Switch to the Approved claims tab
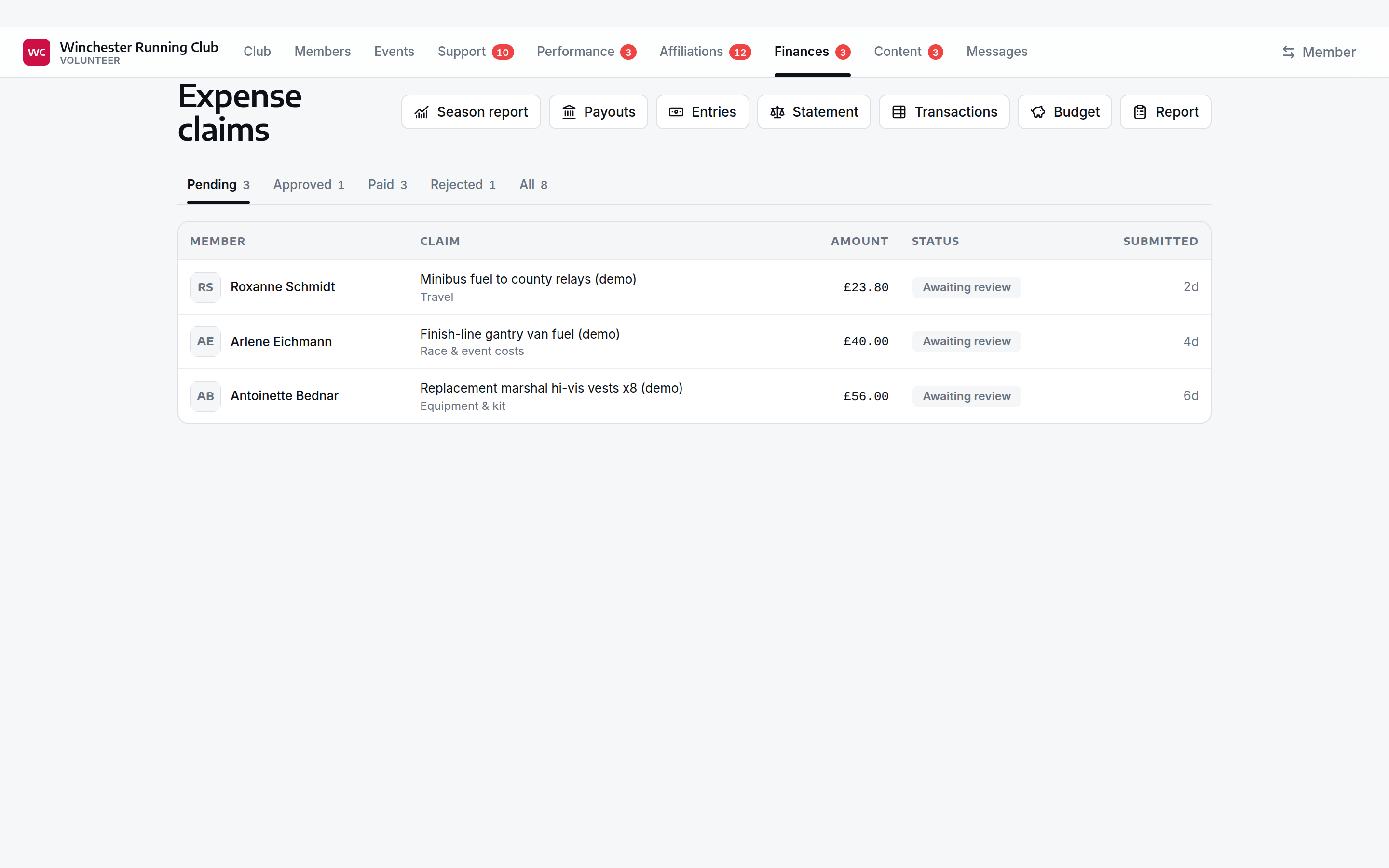The width and height of the screenshot is (1389, 868). tap(309, 185)
